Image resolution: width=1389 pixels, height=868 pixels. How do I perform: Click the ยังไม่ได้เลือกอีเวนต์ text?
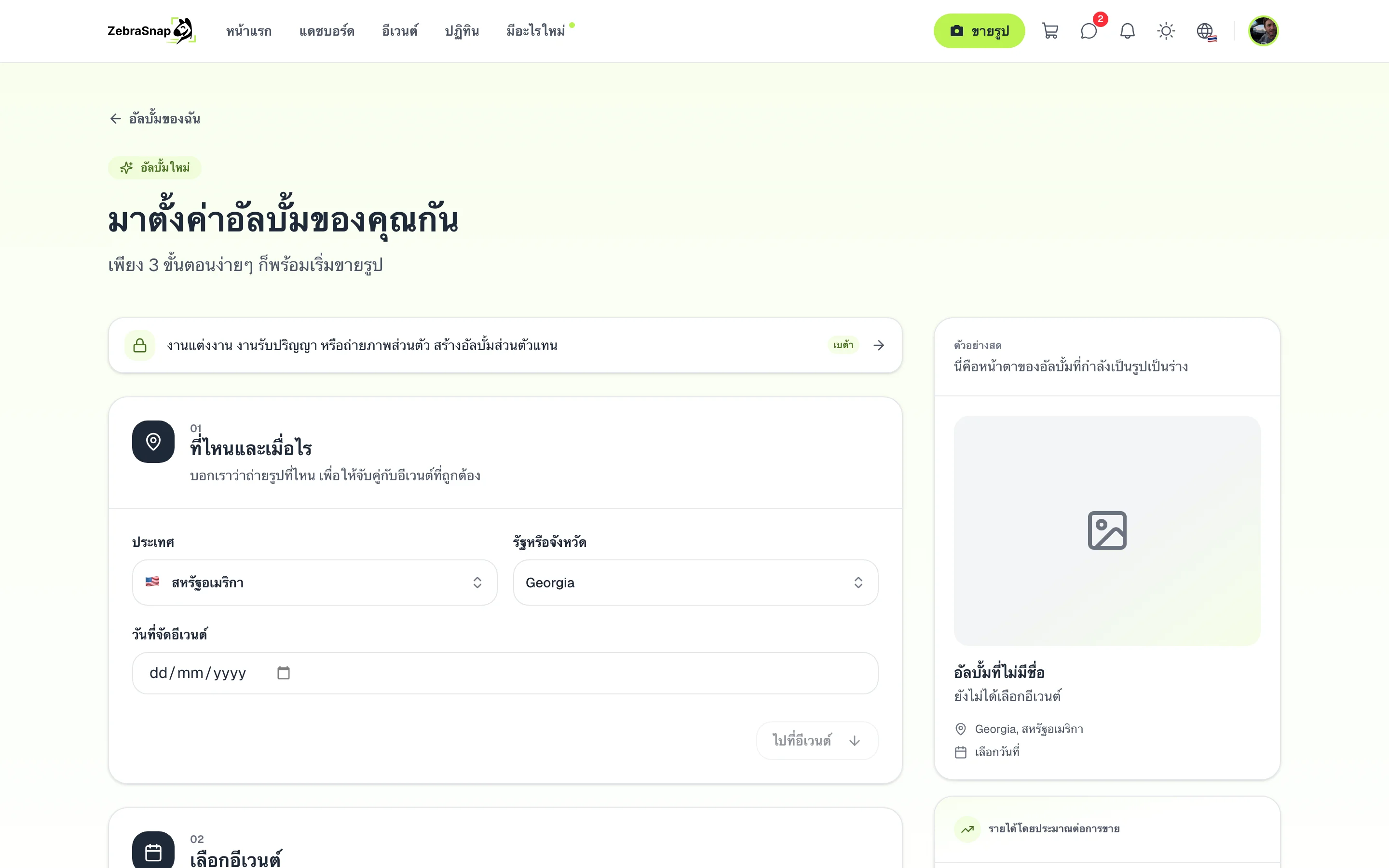pyautogui.click(x=1008, y=696)
